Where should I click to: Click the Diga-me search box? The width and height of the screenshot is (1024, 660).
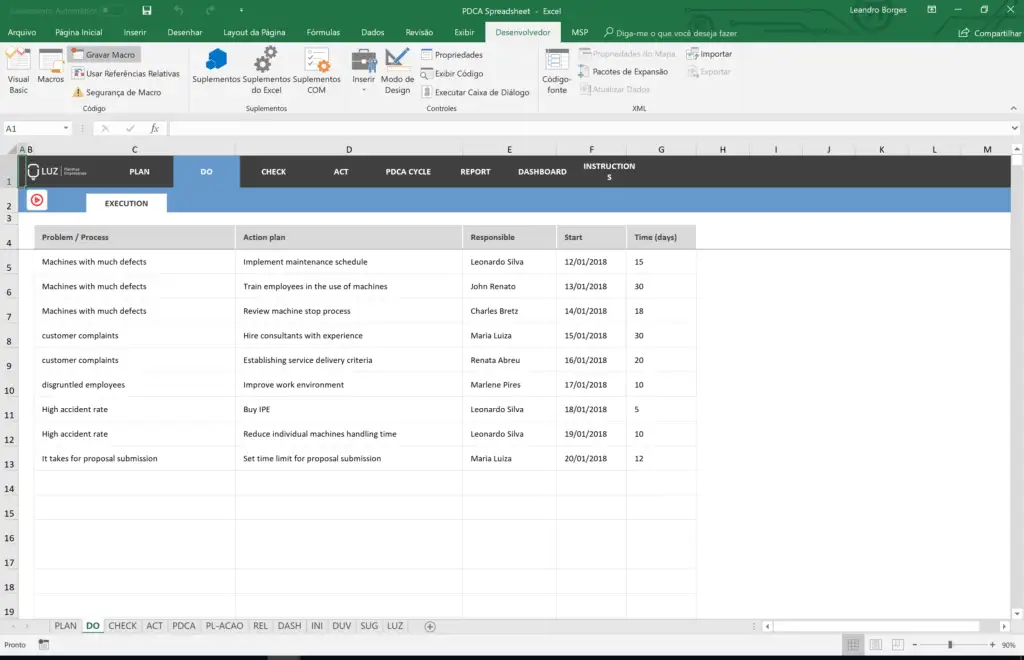(670, 33)
